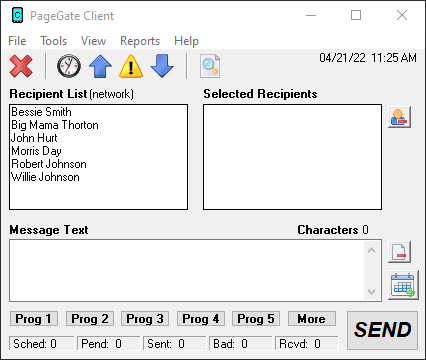Image resolution: width=426 pixels, height=360 pixels.
Task: Click the Rcvd: 0 status field
Action: pos(307,343)
